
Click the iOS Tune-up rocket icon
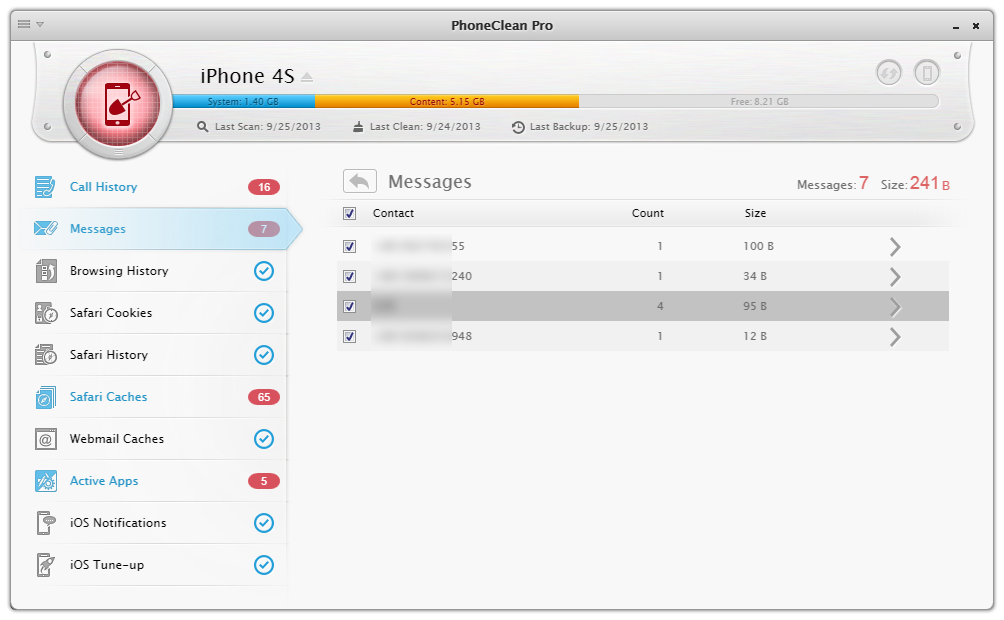pos(46,565)
